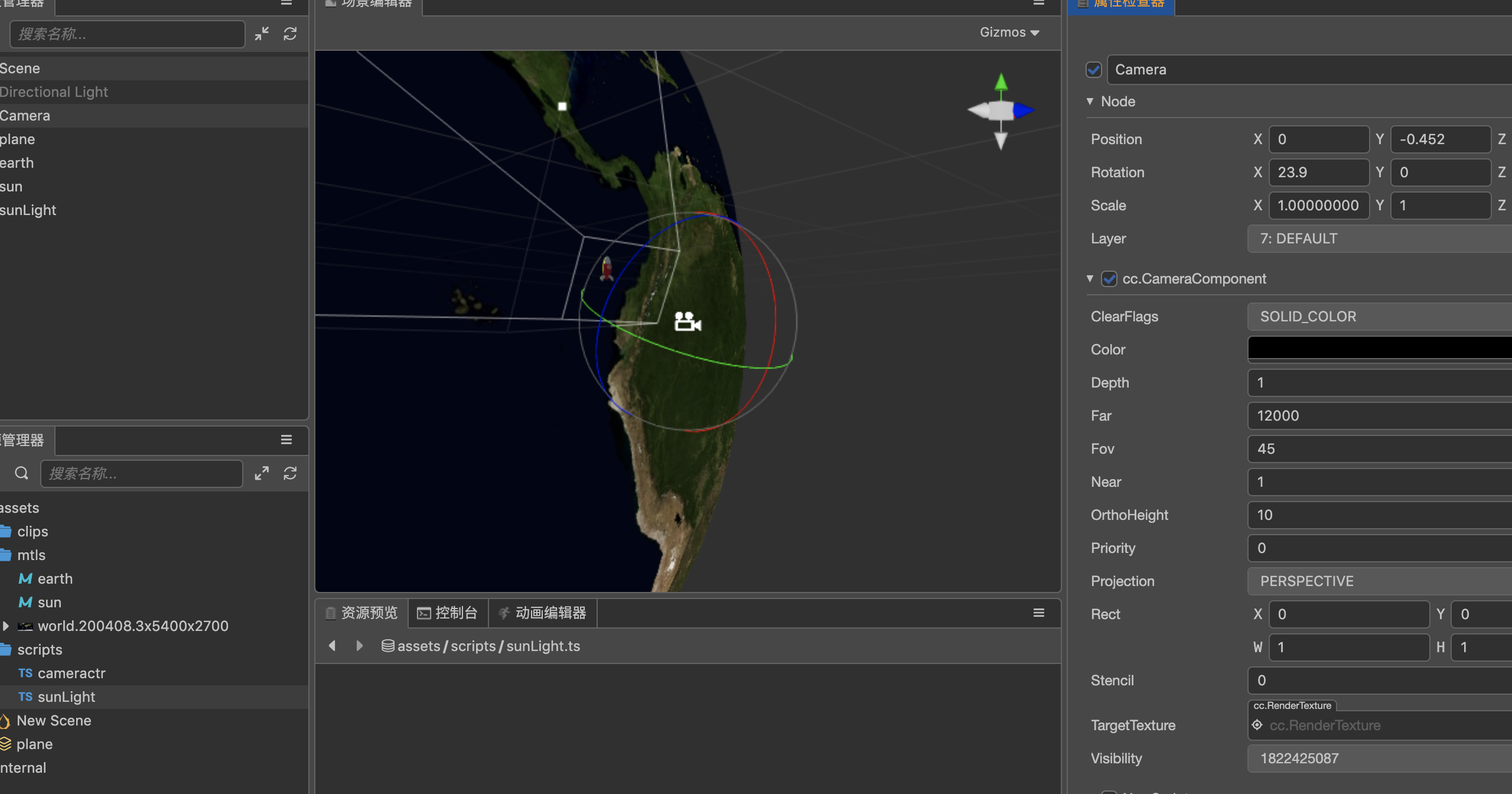Switch to 资源预览 tab

pyautogui.click(x=362, y=613)
